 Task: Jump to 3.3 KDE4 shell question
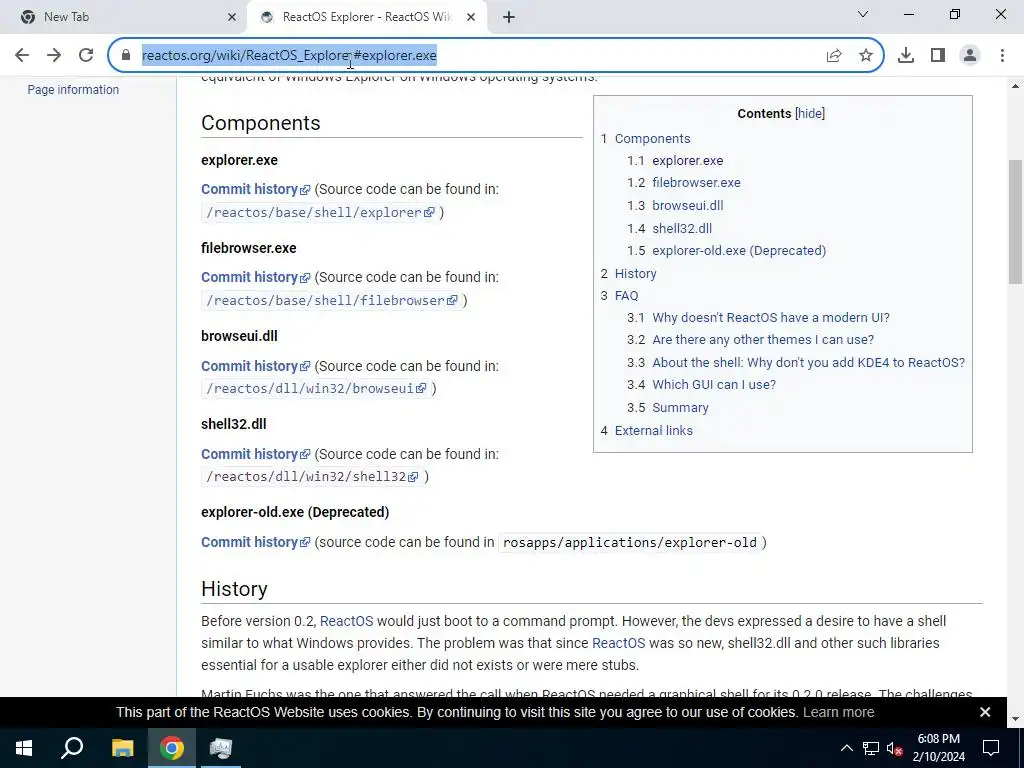click(795, 363)
